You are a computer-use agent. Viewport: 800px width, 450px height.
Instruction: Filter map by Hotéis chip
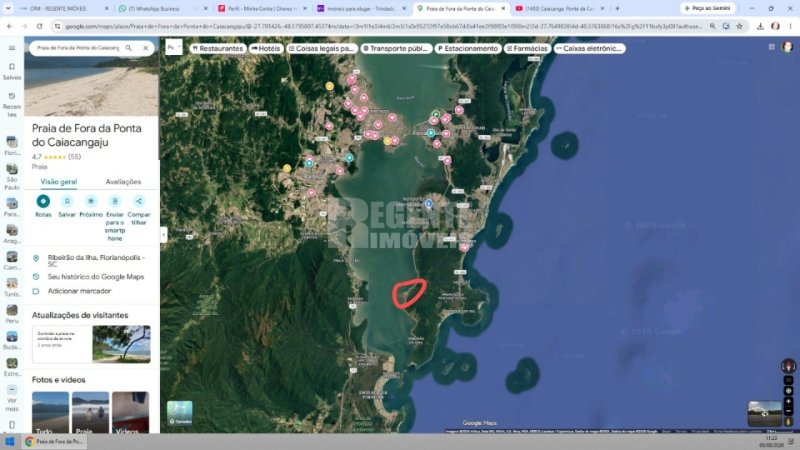266,48
